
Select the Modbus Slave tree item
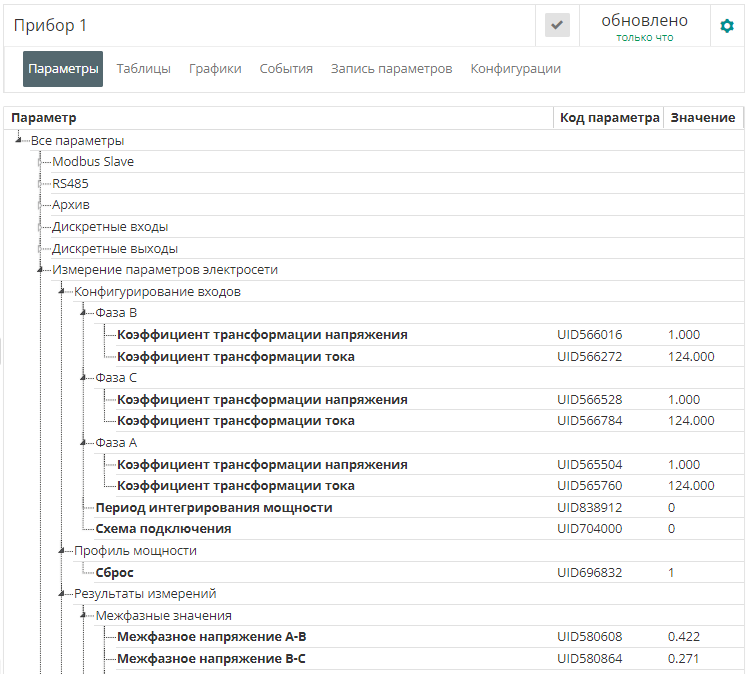point(93,162)
